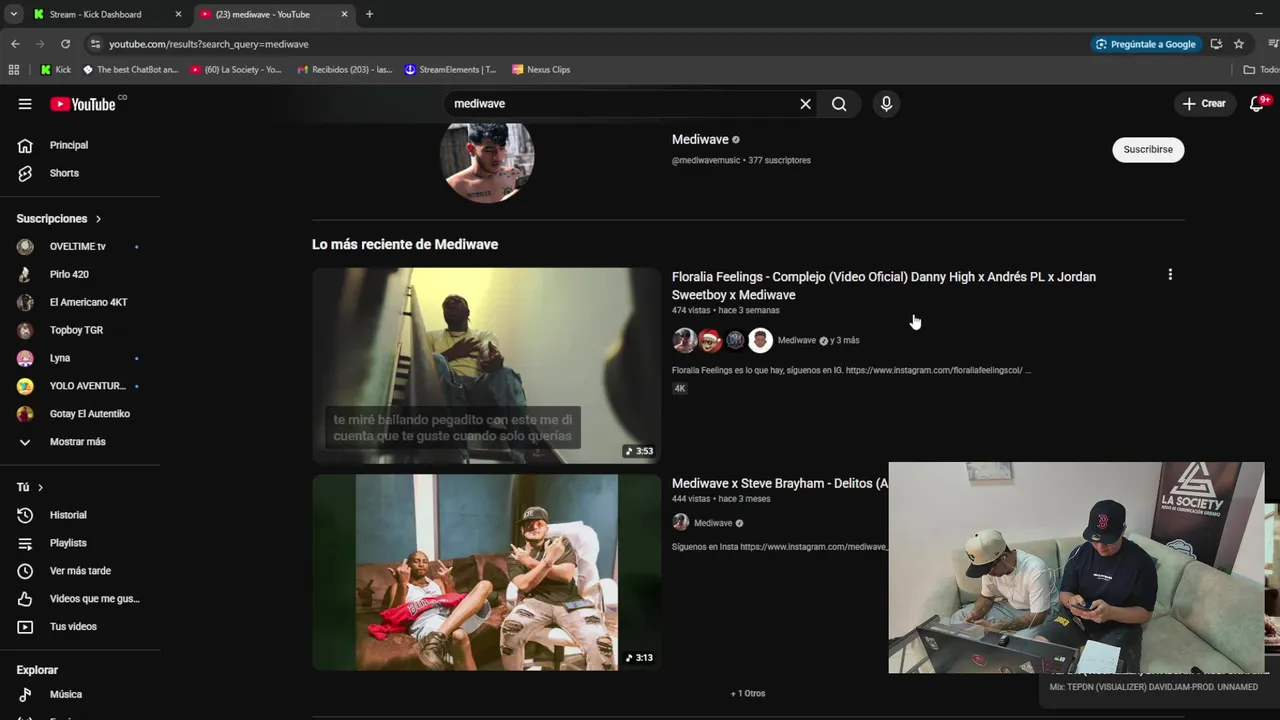Screen dimensions: 1280x720
Task: Open 'y 3 más' collaborators link
Action: 845,341
